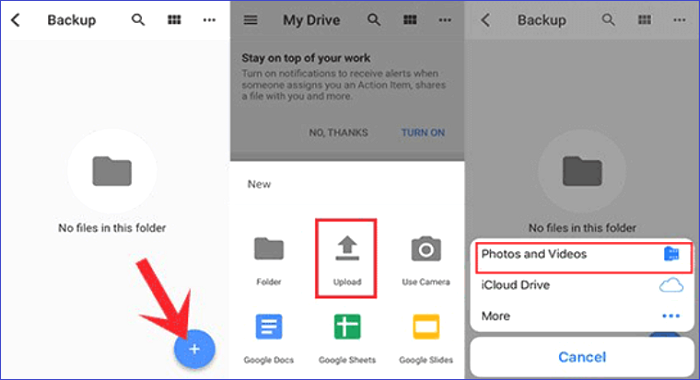
Task: Click empty folder icon in right Backup screen
Action: [x=582, y=171]
